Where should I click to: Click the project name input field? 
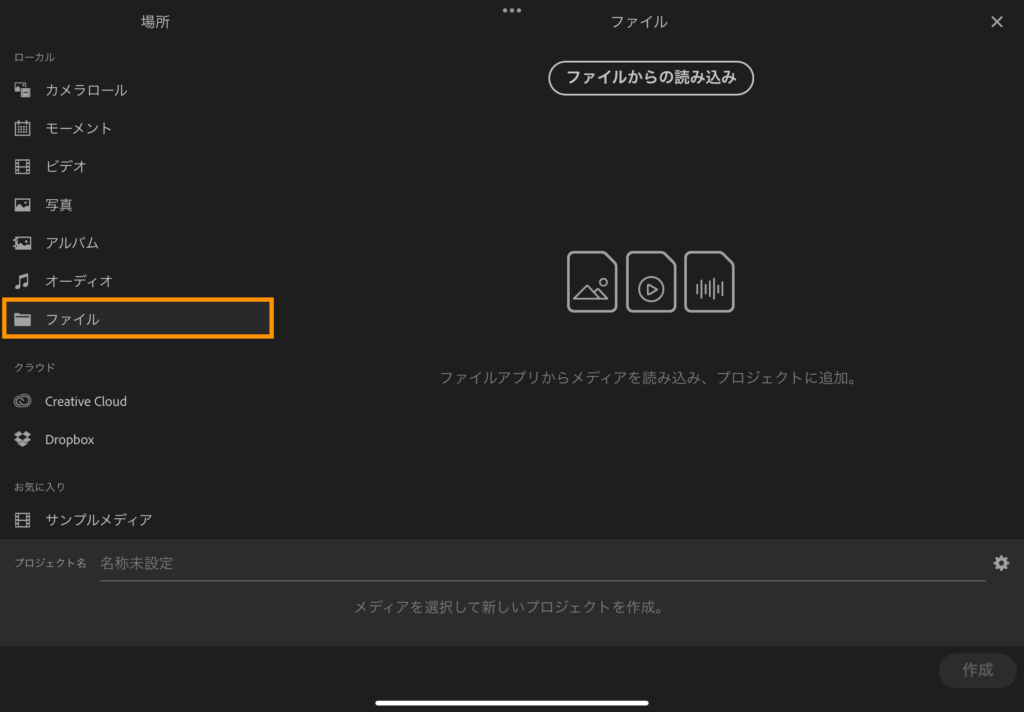(x=540, y=563)
